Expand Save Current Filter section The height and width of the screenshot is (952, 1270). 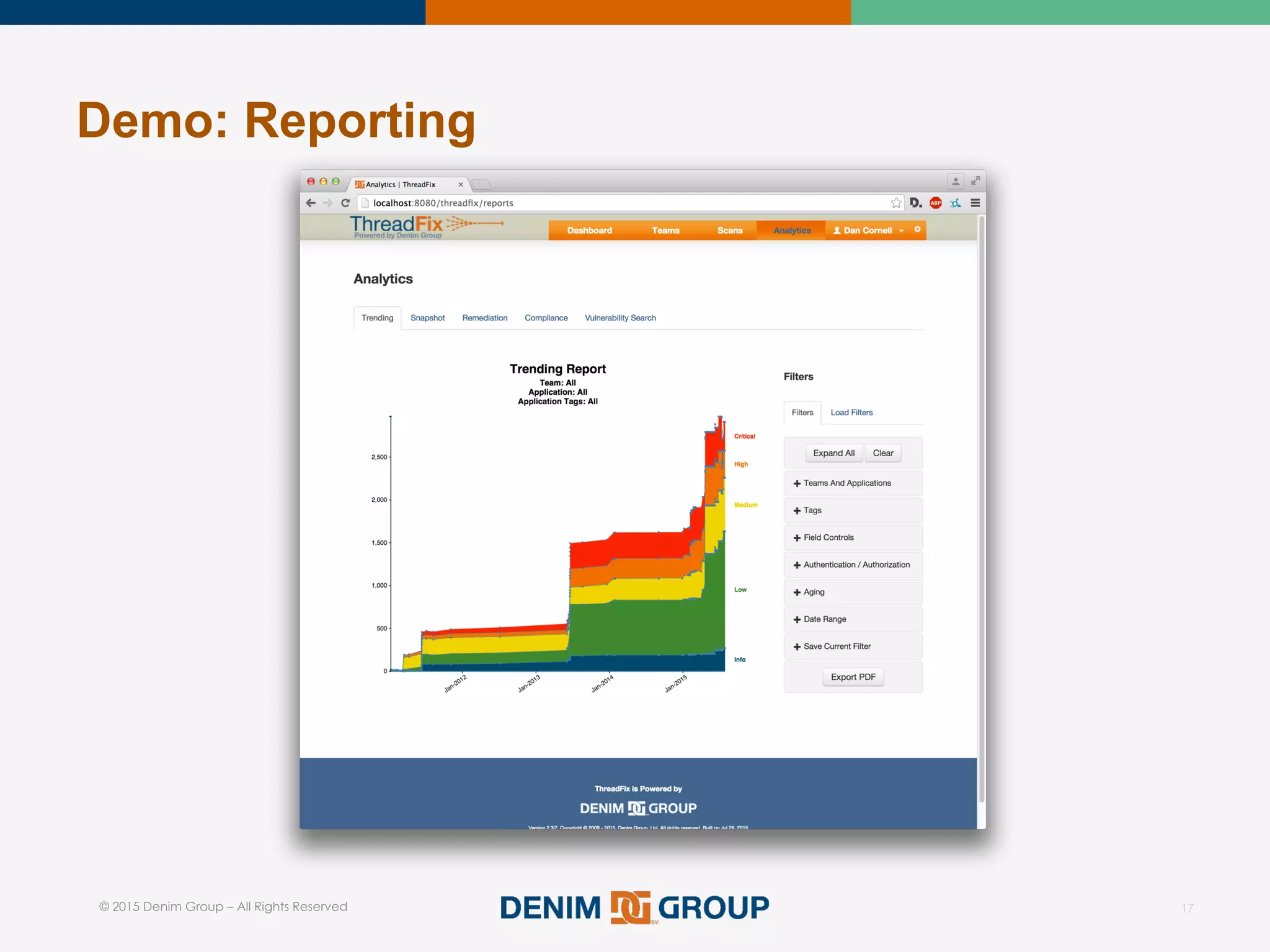tap(853, 646)
